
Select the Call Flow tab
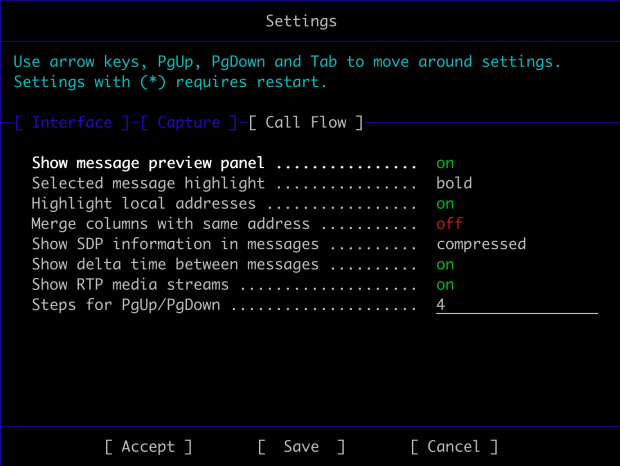[x=306, y=123]
